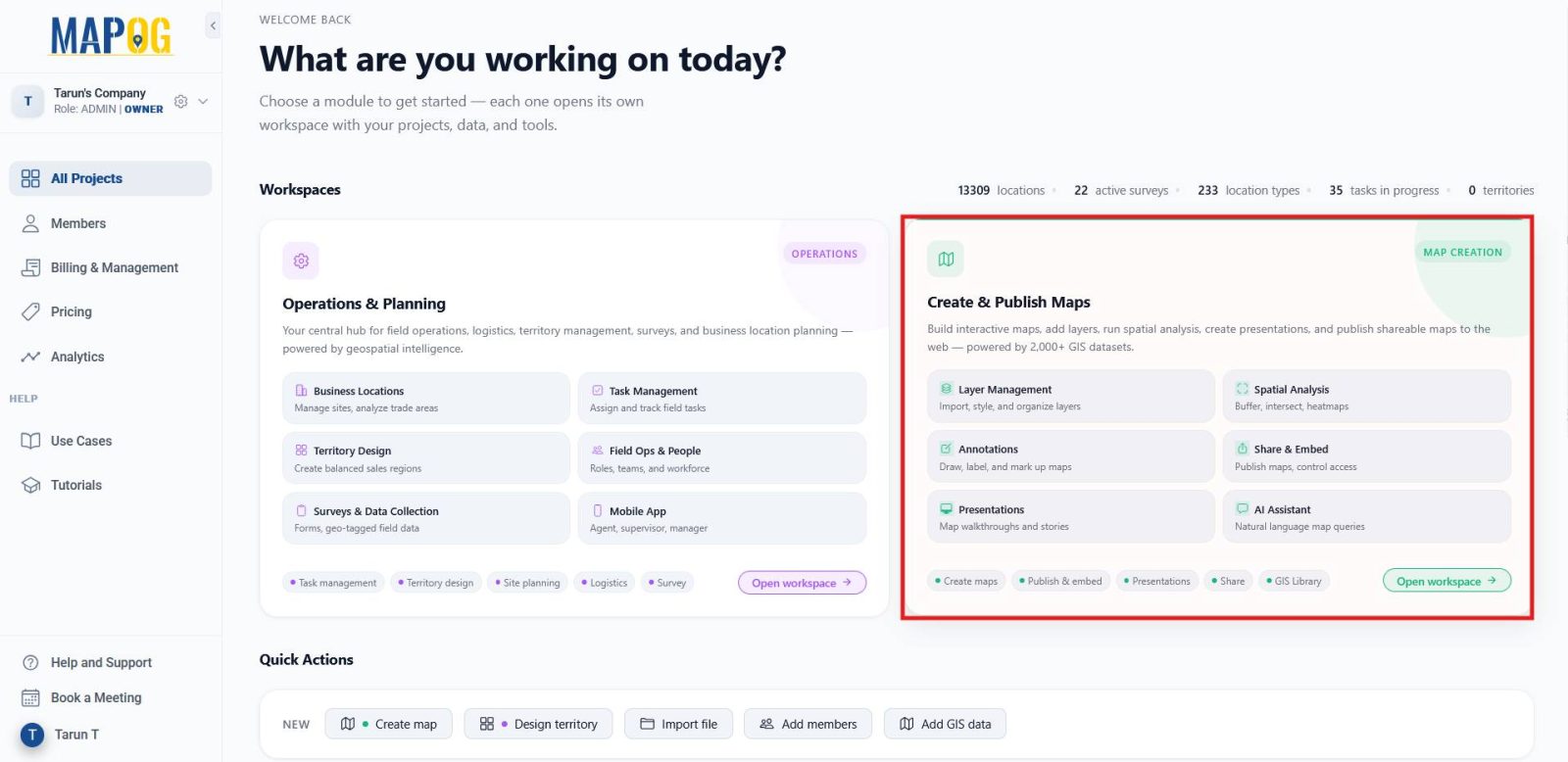Click the Use Cases book icon

30,441
